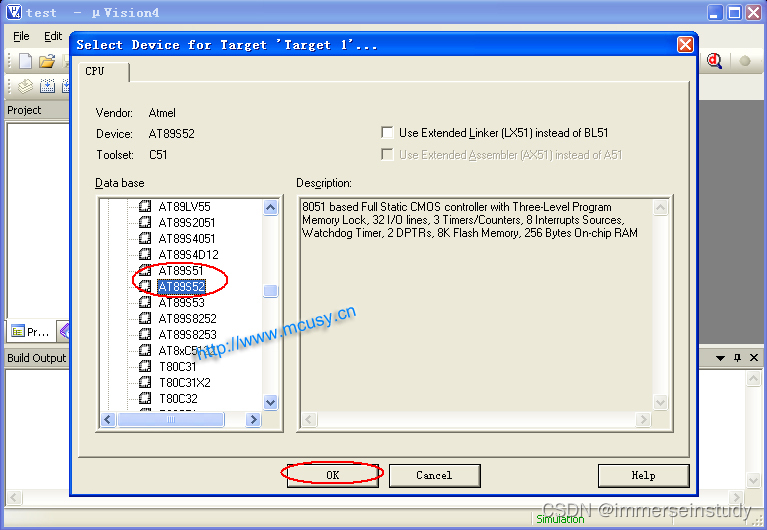767x530 pixels.
Task: Confirm device selection with OK
Action: click(x=333, y=475)
